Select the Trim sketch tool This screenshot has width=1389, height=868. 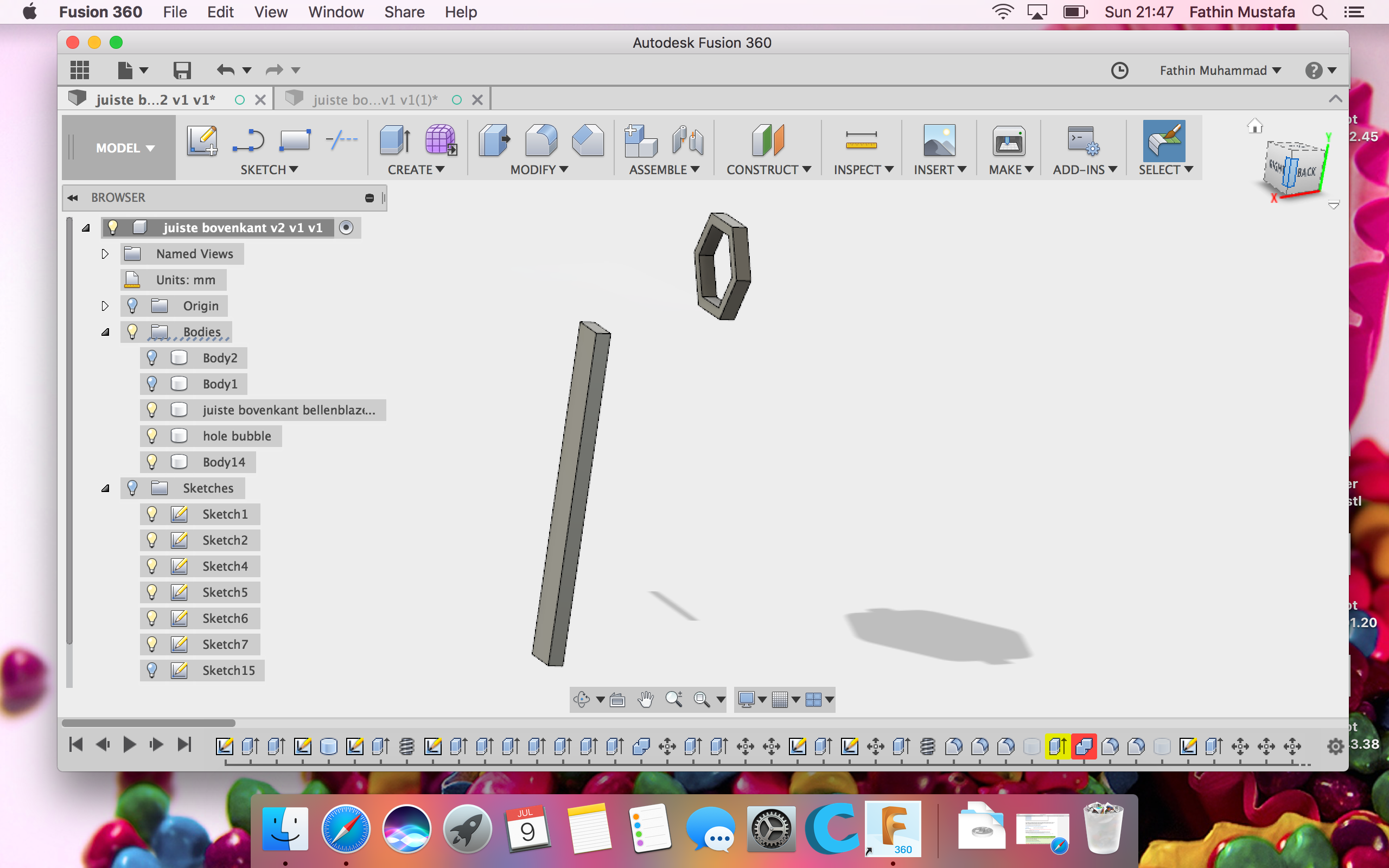pyautogui.click(x=341, y=139)
